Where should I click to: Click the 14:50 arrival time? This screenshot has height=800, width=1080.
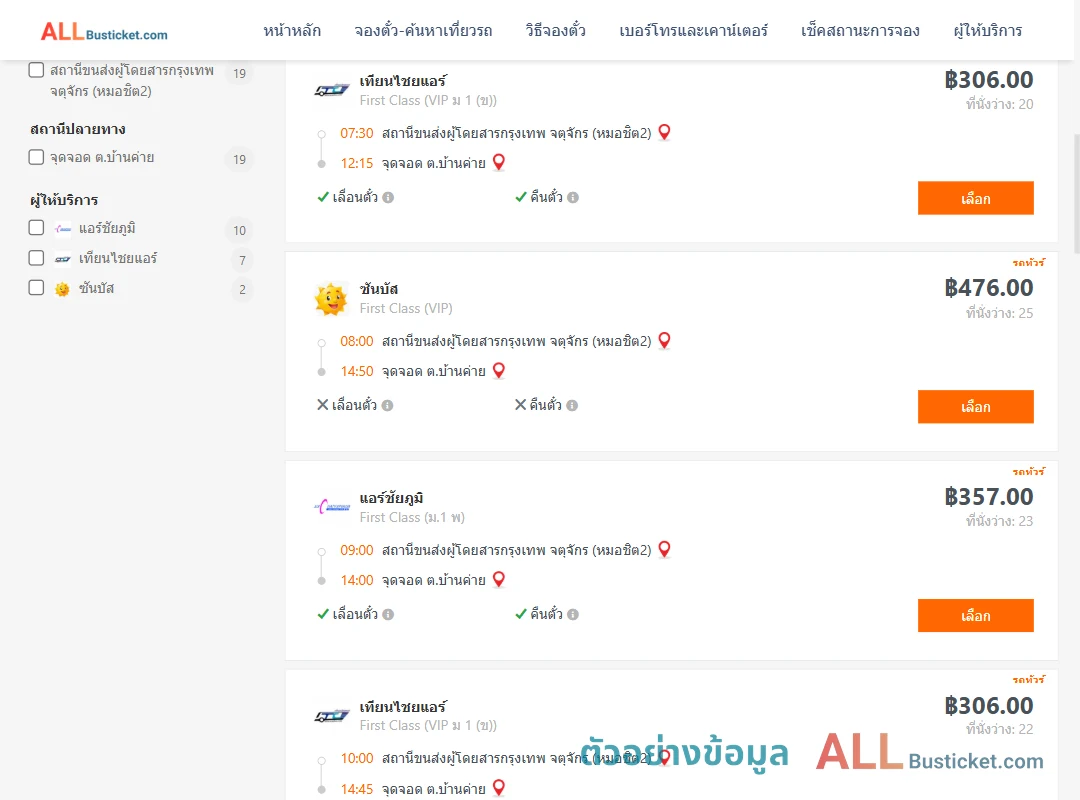tap(357, 371)
